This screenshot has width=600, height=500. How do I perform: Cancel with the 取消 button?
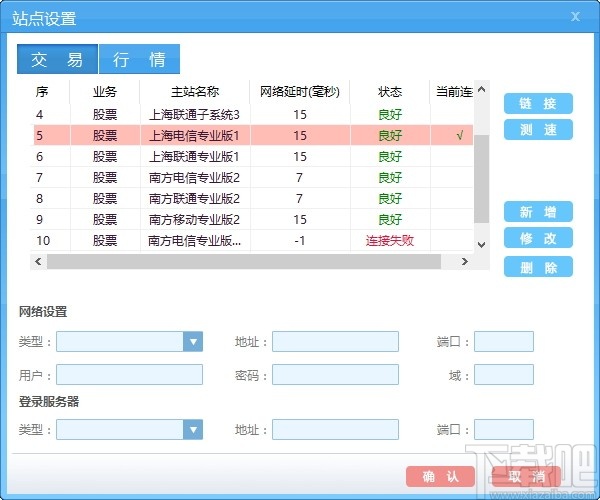(x=527, y=476)
